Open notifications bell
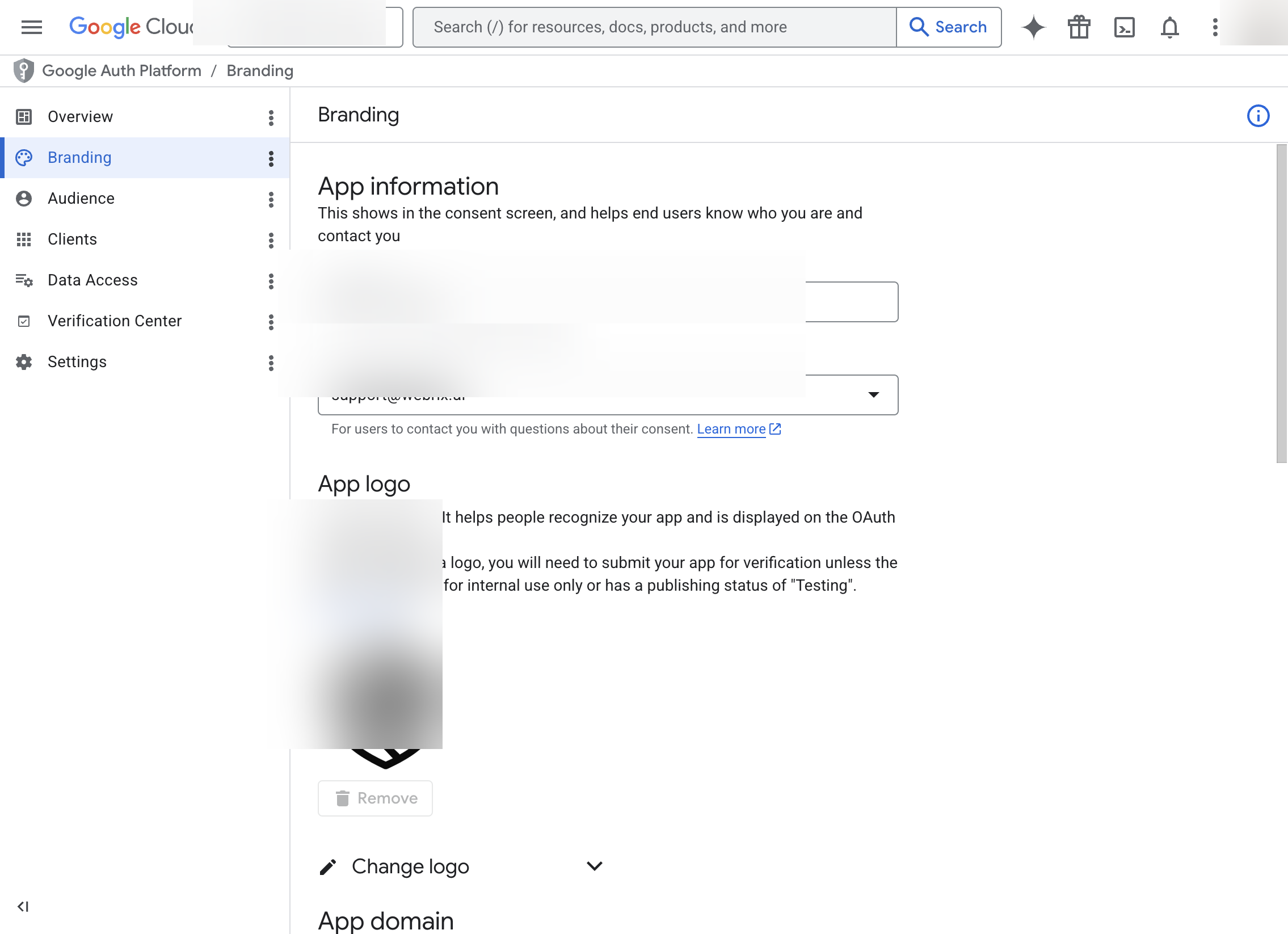This screenshot has height=934, width=1288. click(1170, 27)
